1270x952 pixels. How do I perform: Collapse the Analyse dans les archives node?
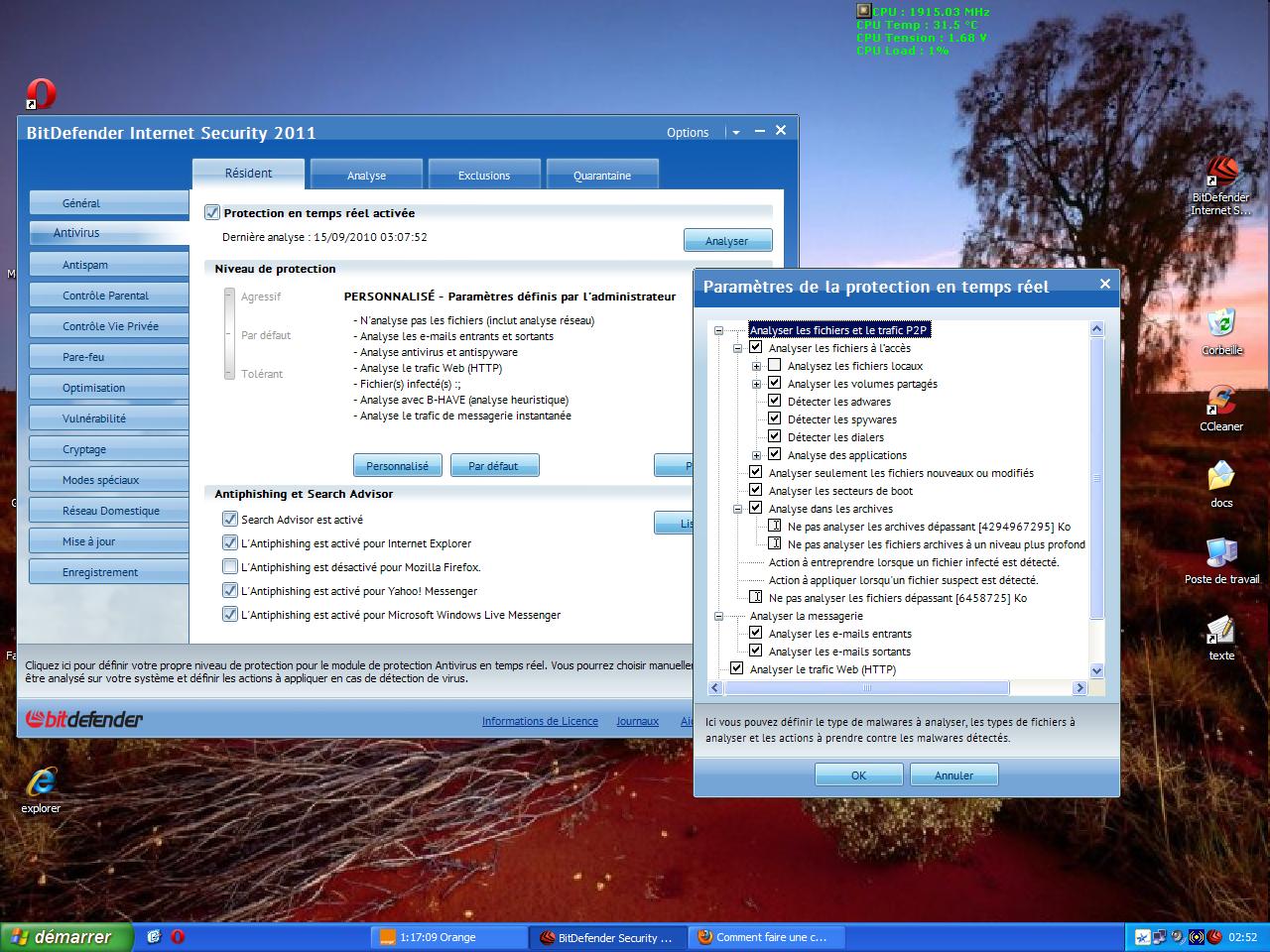tap(737, 509)
